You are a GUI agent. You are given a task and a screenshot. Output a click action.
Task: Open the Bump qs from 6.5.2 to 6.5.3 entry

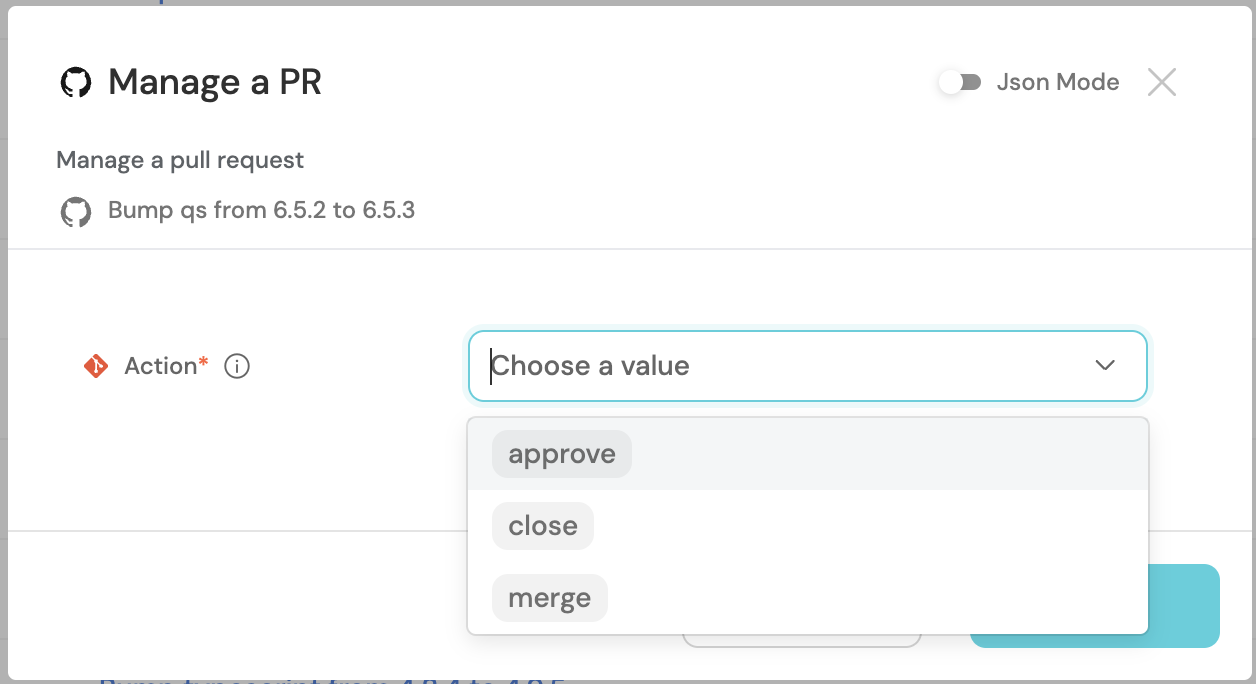click(x=261, y=211)
